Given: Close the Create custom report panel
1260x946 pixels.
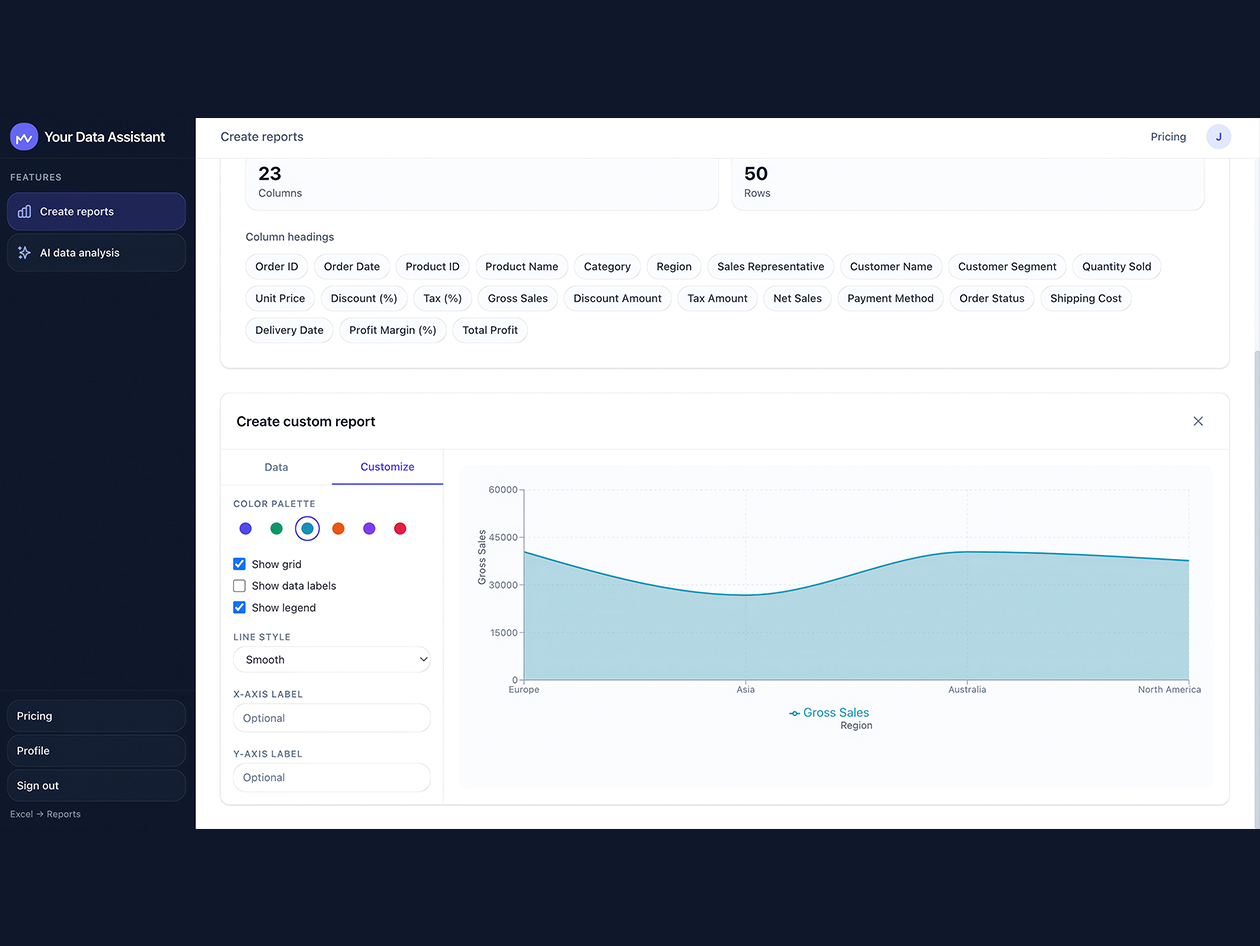Looking at the screenshot, I should (1198, 421).
